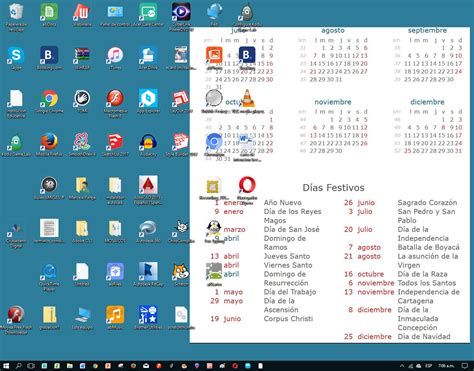This screenshot has width=474, height=371.
Task: Open the WinRAR desktop shortcut
Action: tap(82, 55)
